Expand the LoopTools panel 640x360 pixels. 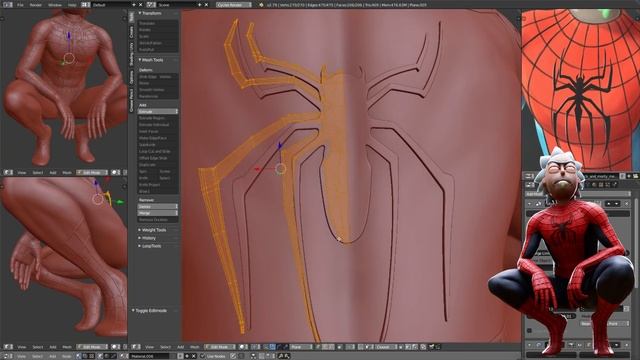point(140,246)
